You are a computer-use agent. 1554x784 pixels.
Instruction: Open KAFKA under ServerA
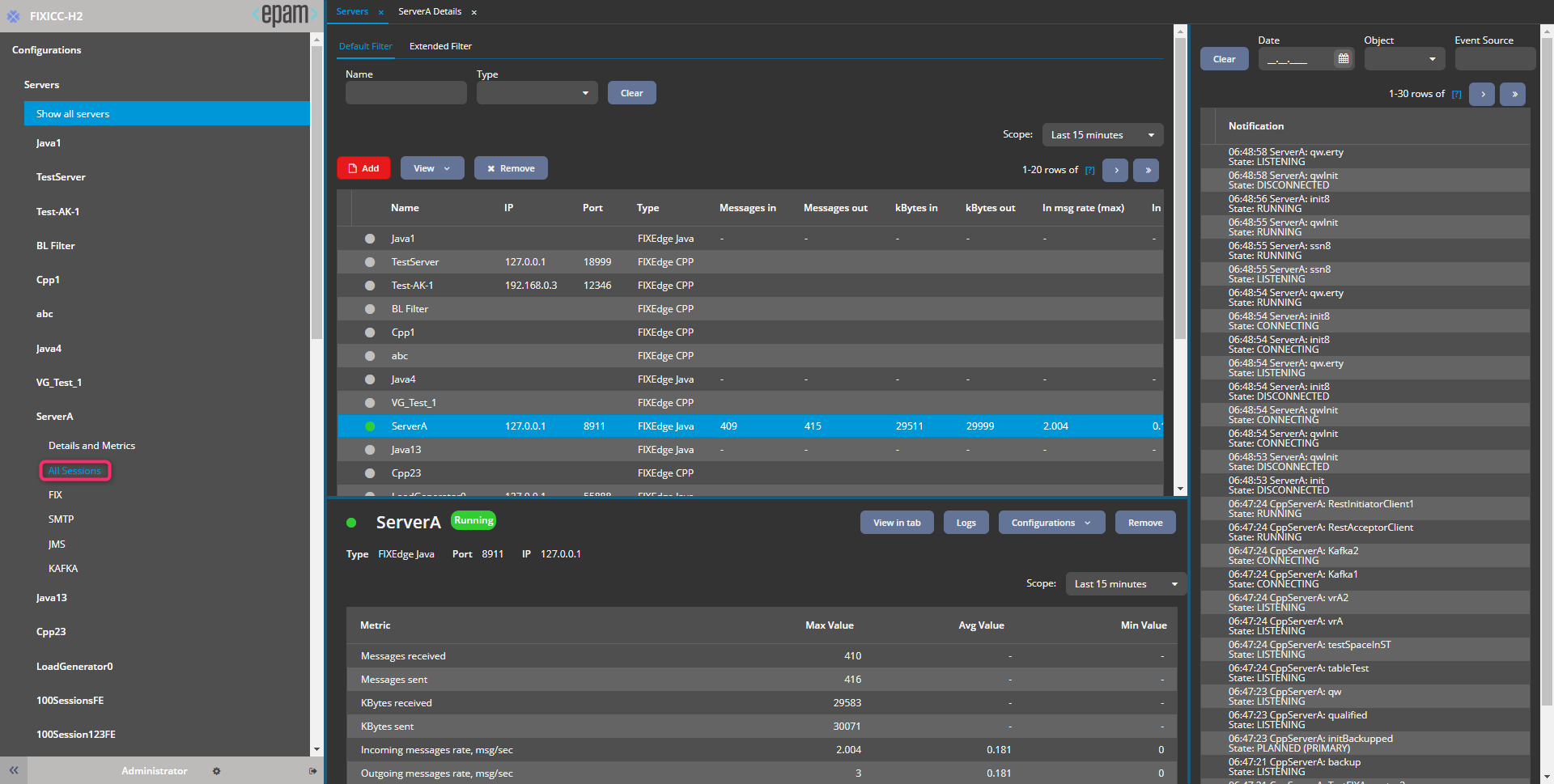coord(63,569)
